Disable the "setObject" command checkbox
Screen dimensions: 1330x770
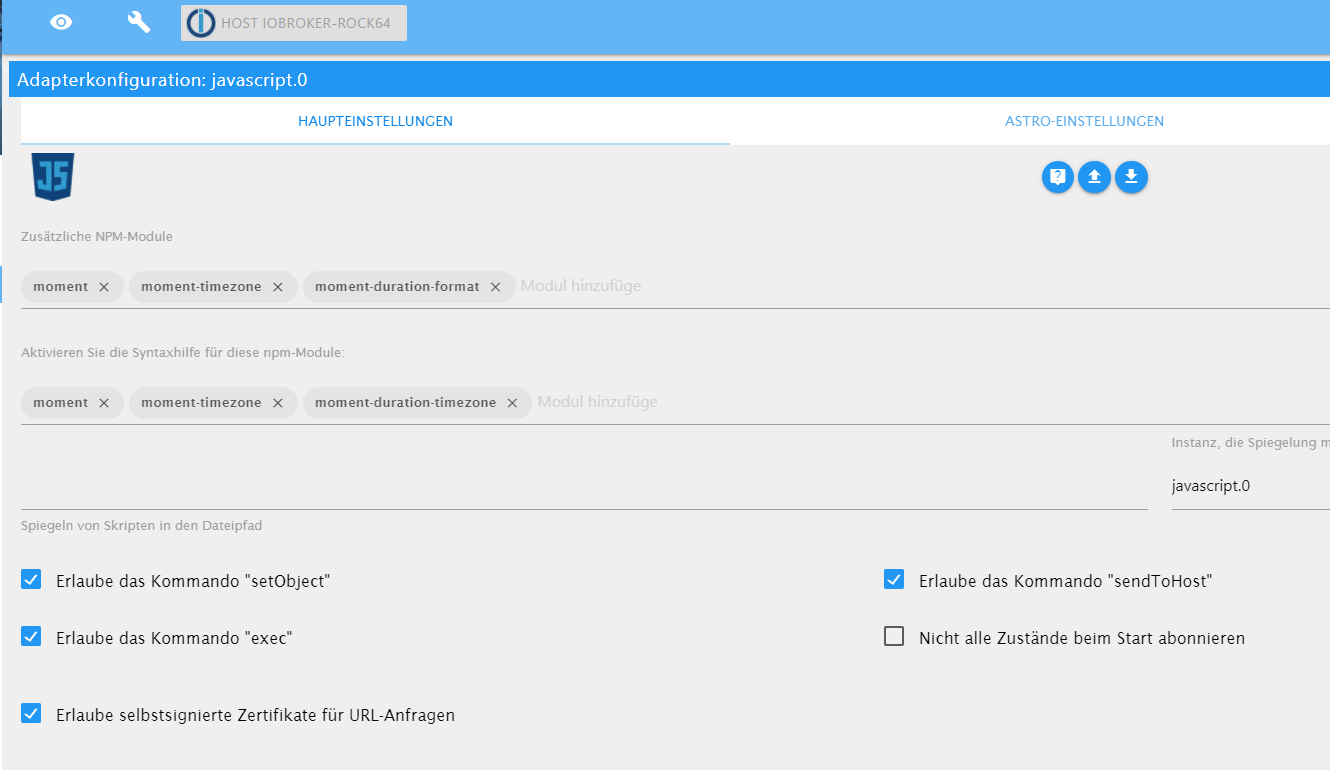[x=32, y=579]
